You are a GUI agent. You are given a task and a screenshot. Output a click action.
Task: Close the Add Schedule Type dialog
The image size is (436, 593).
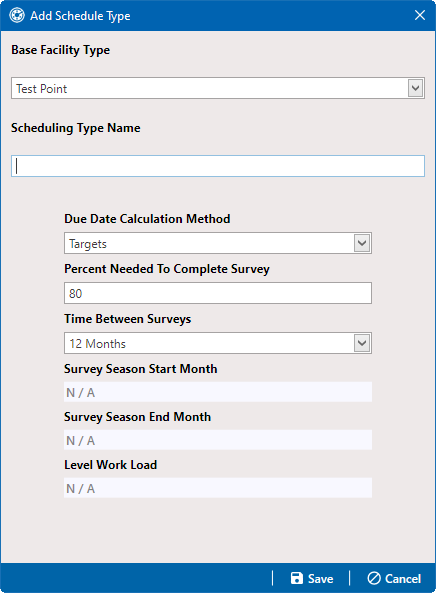(420, 16)
